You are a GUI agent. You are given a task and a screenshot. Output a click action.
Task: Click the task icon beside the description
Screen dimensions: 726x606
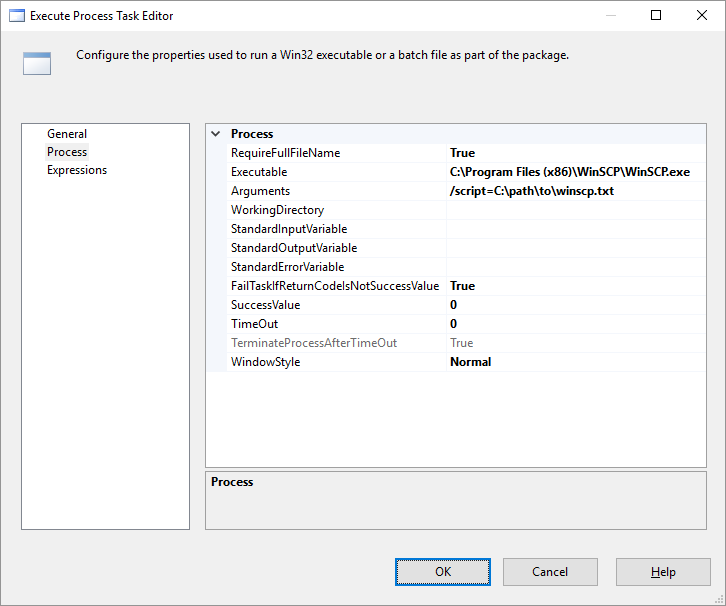[x=37, y=64]
